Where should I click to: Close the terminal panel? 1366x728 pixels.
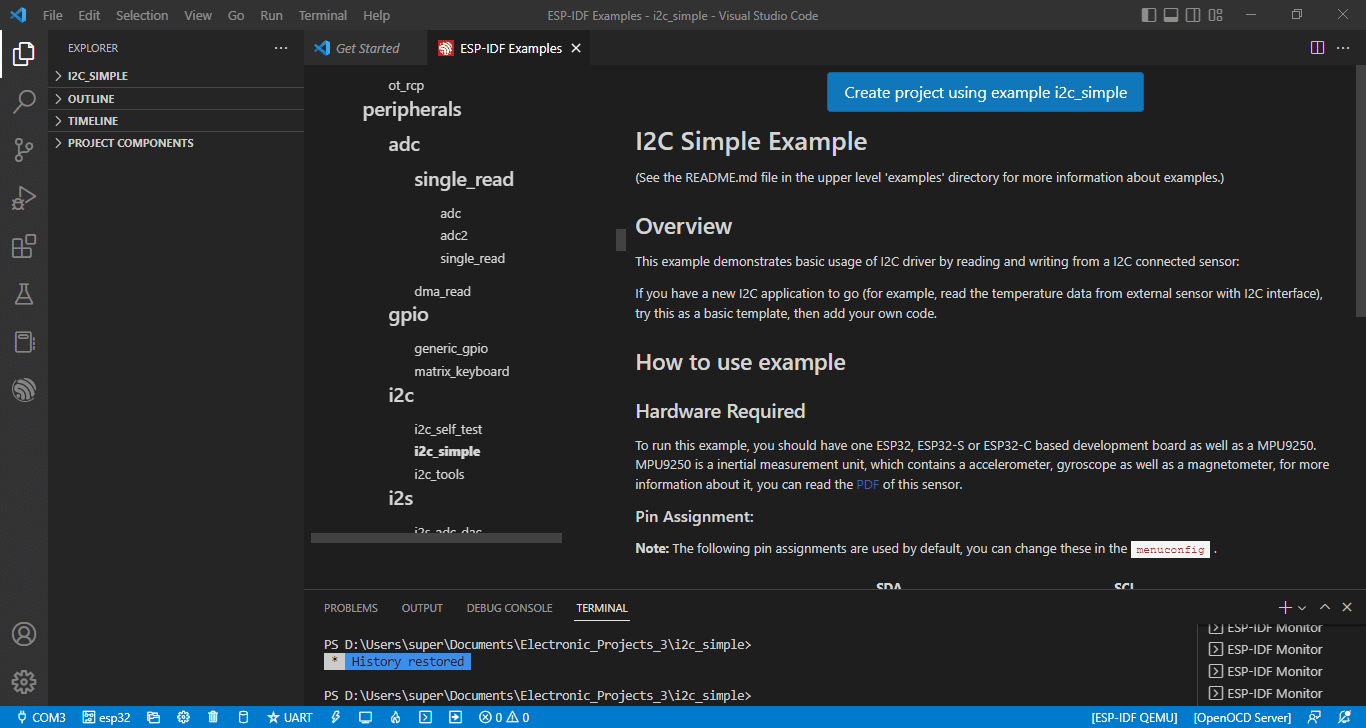pos(1347,607)
